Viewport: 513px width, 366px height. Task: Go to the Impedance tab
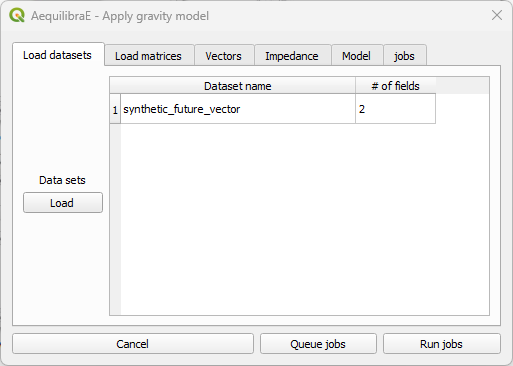[292, 56]
